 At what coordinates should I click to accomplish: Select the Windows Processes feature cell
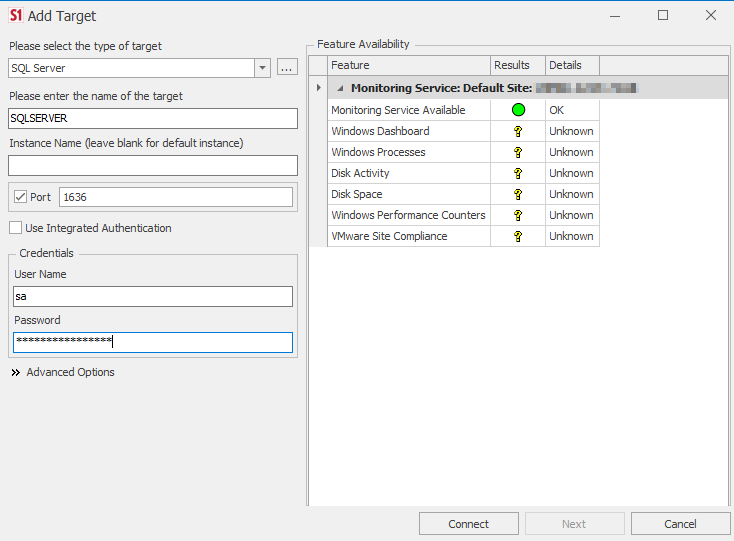409,152
